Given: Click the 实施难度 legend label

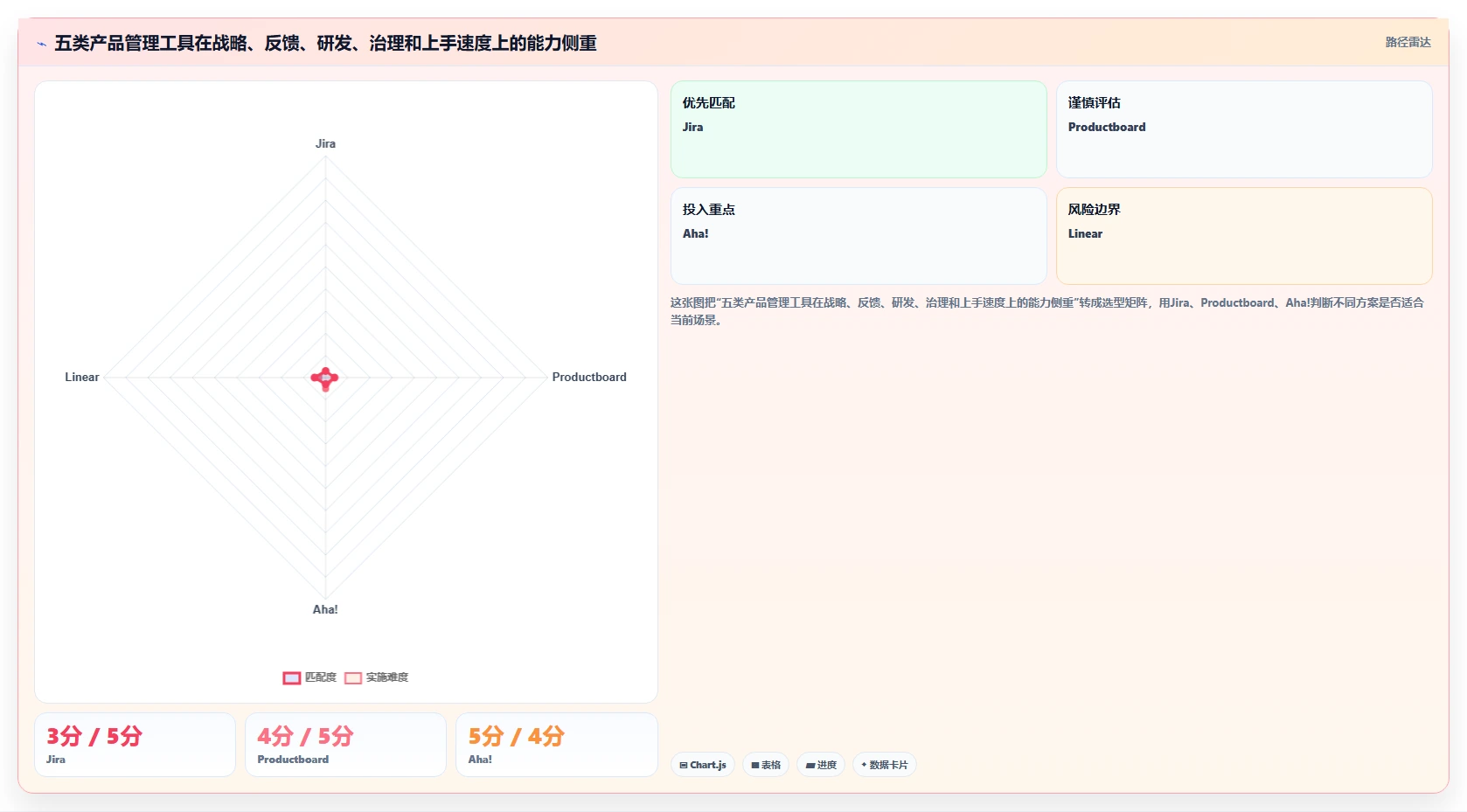Looking at the screenshot, I should 387,677.
